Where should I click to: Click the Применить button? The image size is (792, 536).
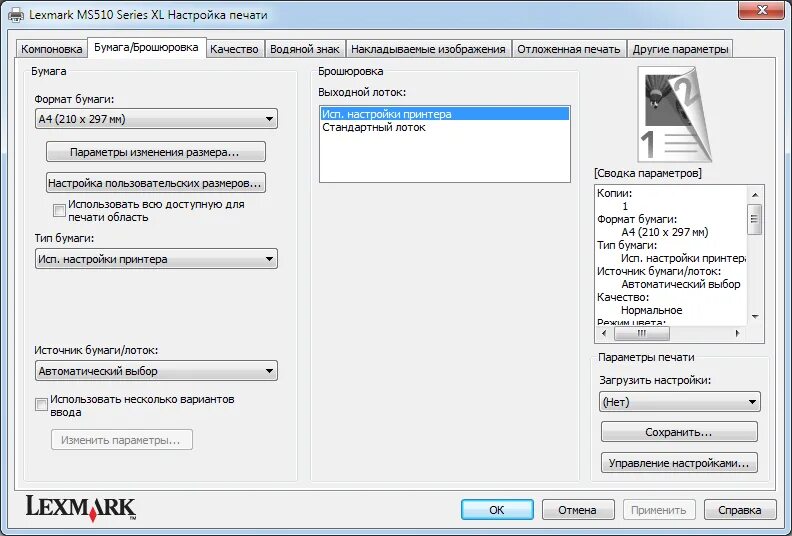pyautogui.click(x=659, y=510)
